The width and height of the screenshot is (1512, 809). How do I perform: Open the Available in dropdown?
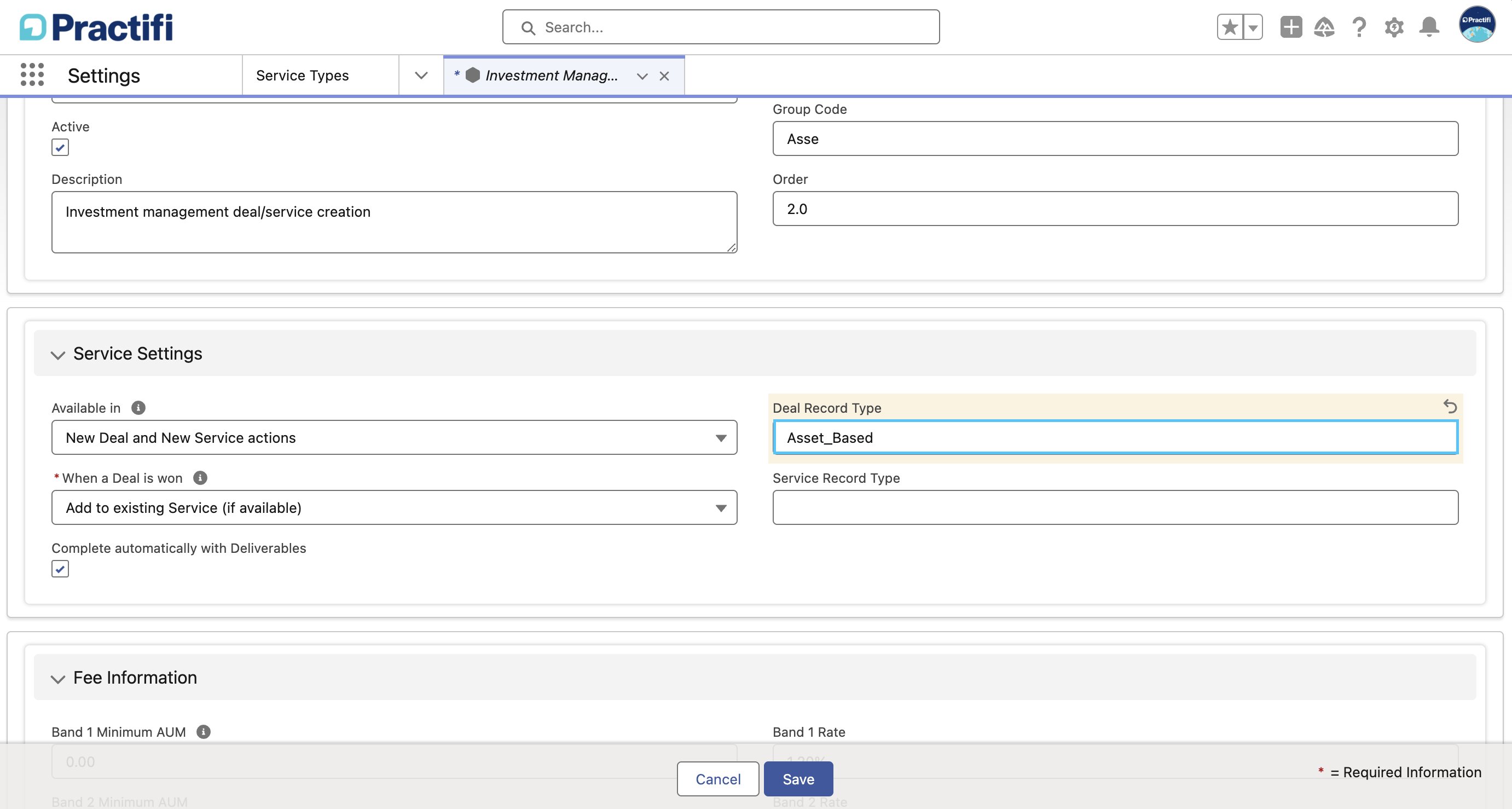point(394,437)
